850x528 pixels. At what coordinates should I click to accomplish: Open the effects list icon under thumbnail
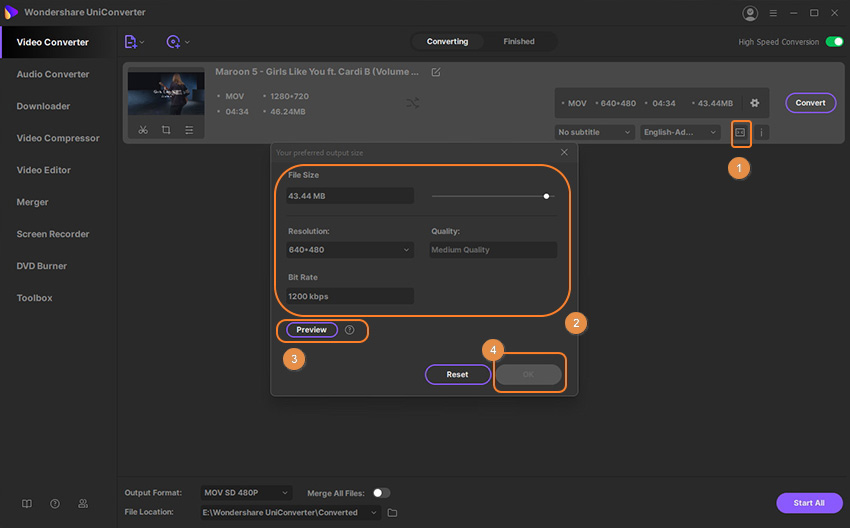click(189, 130)
